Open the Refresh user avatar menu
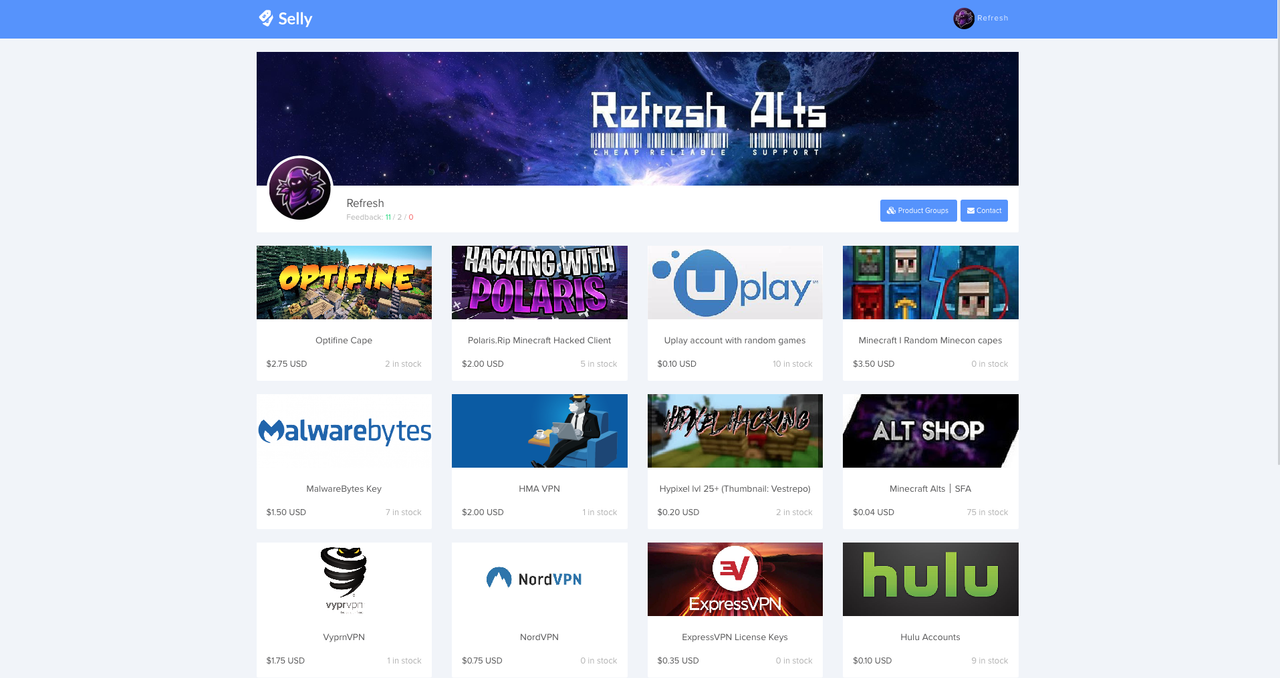 click(964, 18)
